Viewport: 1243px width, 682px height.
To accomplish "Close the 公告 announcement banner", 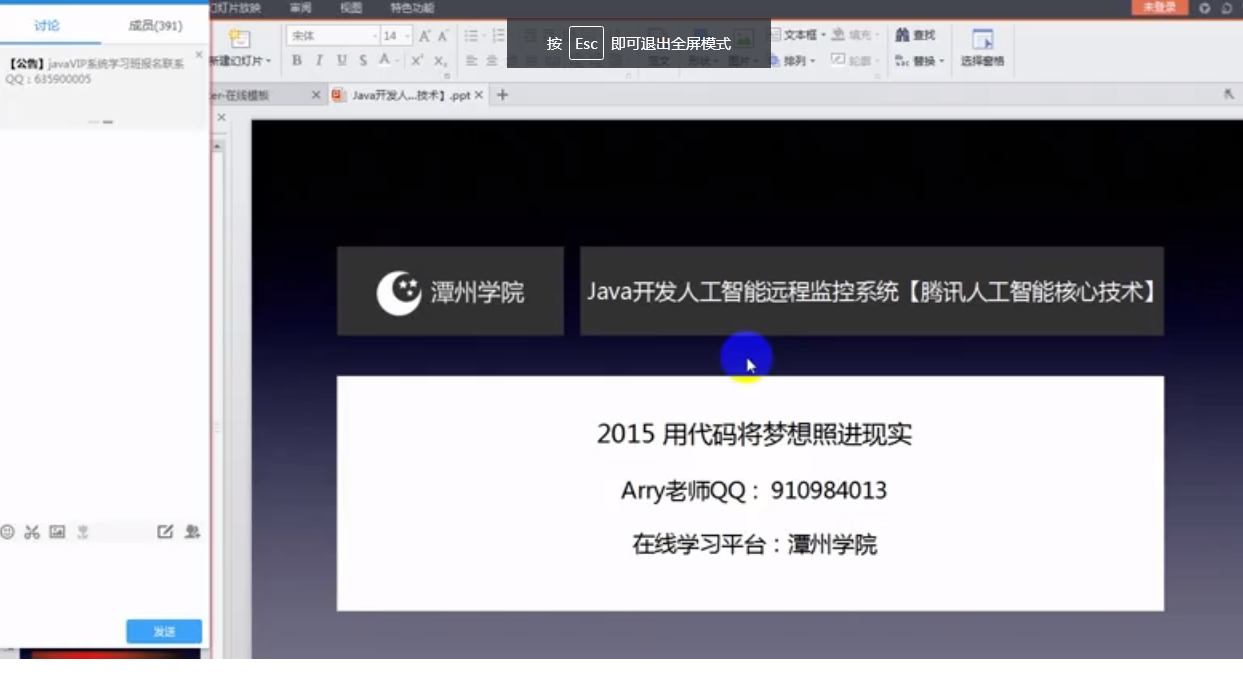I will (199, 54).
